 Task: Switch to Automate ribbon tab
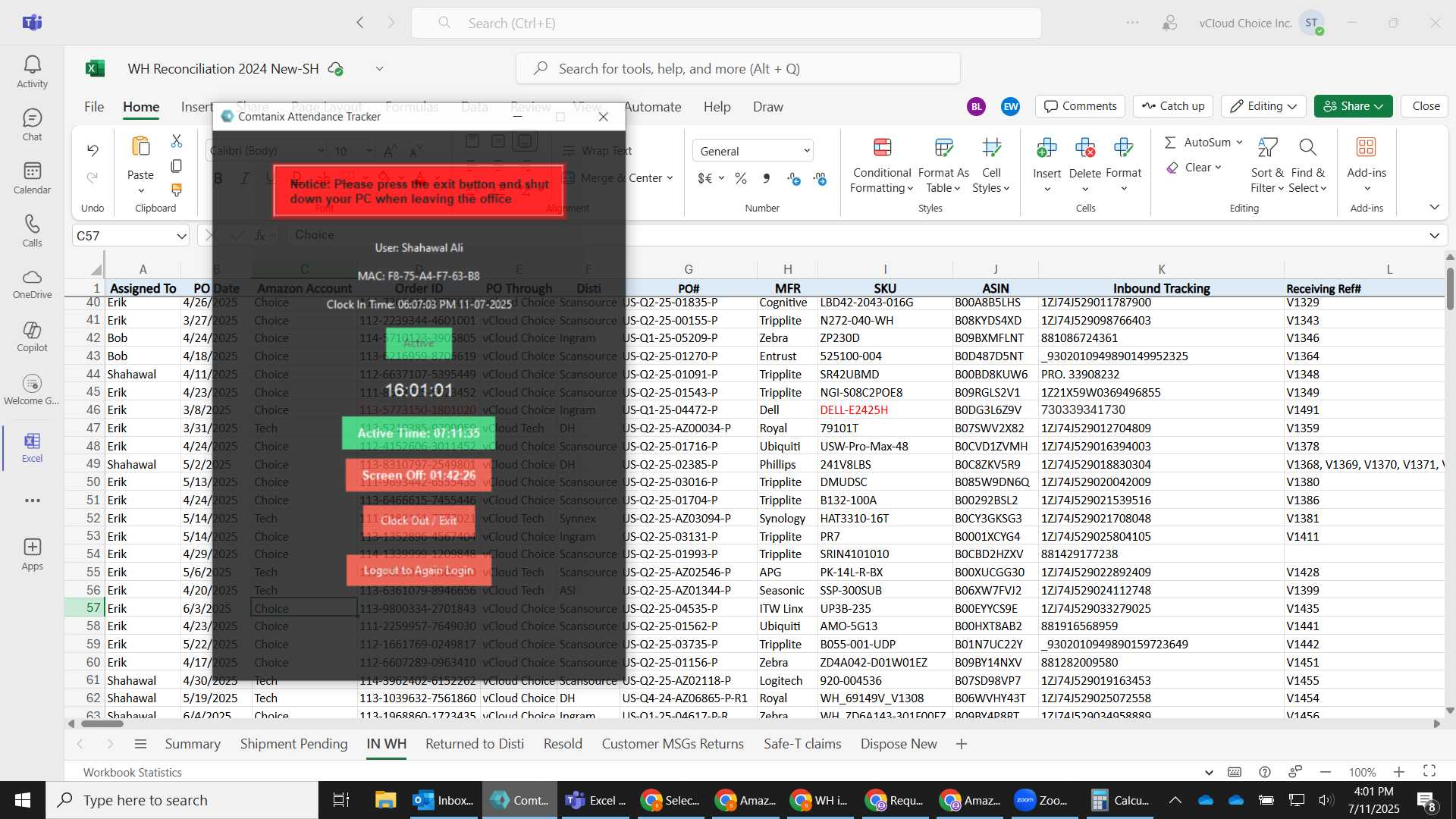pos(652,107)
